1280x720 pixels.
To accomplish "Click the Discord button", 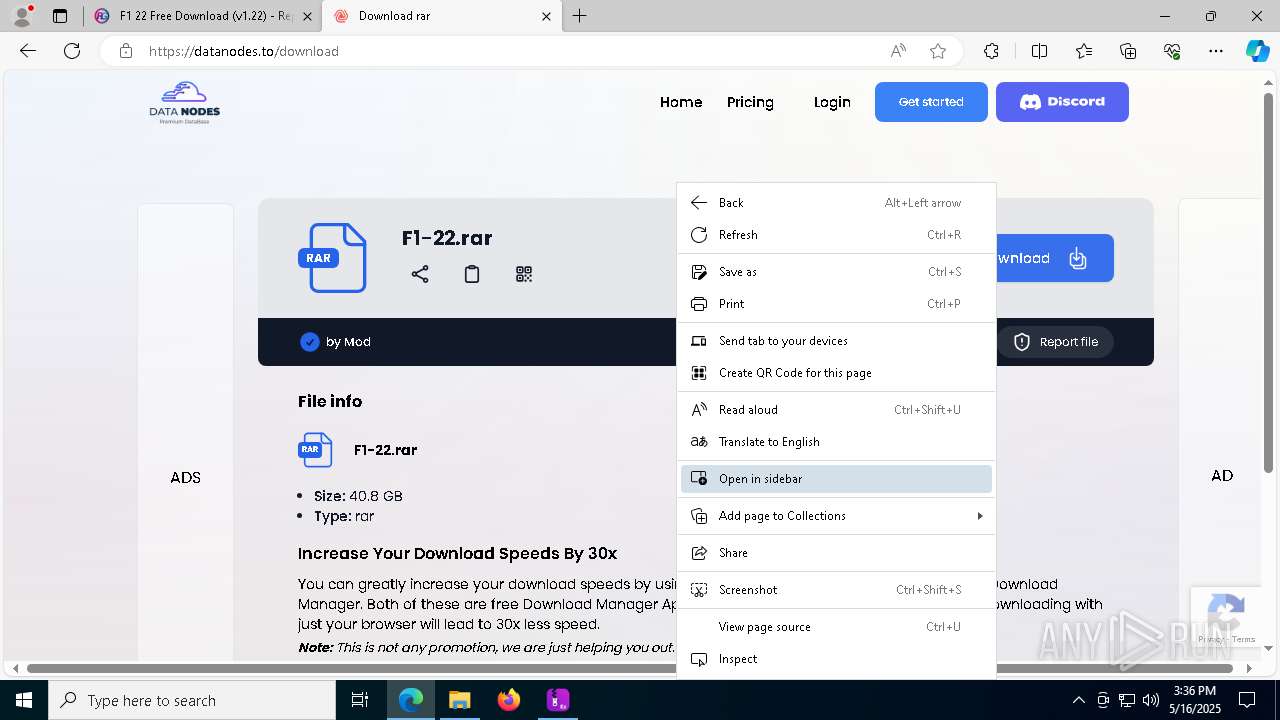I will point(1062,102).
